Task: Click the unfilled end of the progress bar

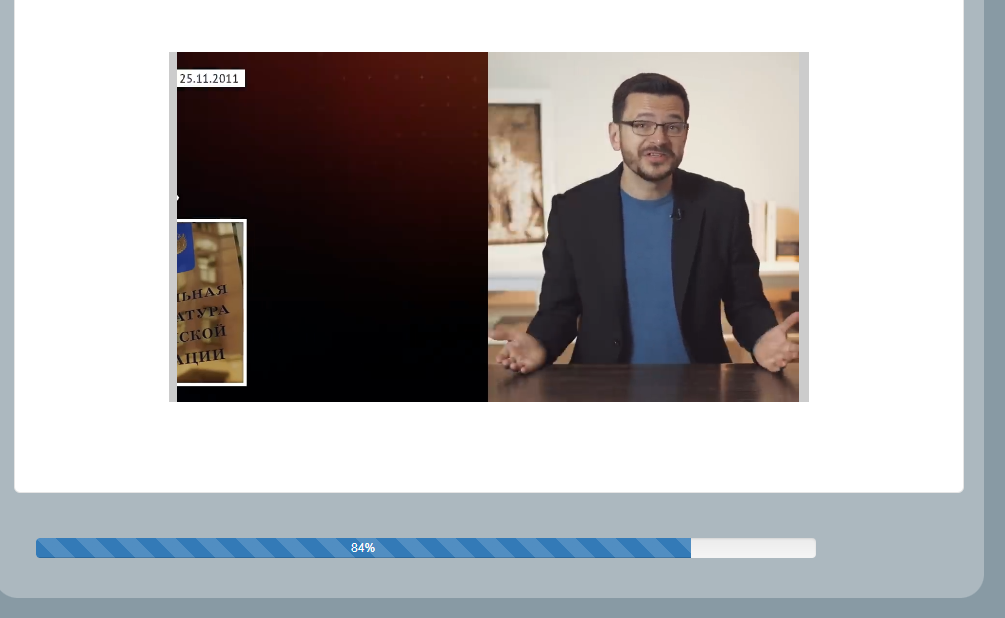Action: [753, 547]
